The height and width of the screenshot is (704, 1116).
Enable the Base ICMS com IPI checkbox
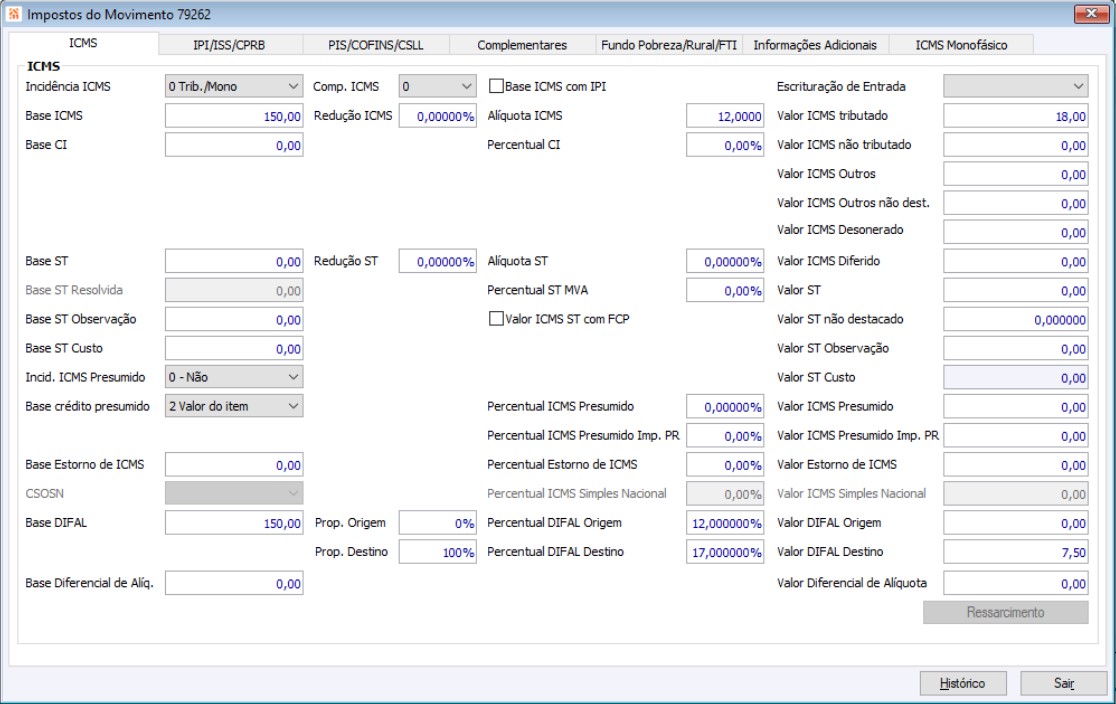[496, 86]
